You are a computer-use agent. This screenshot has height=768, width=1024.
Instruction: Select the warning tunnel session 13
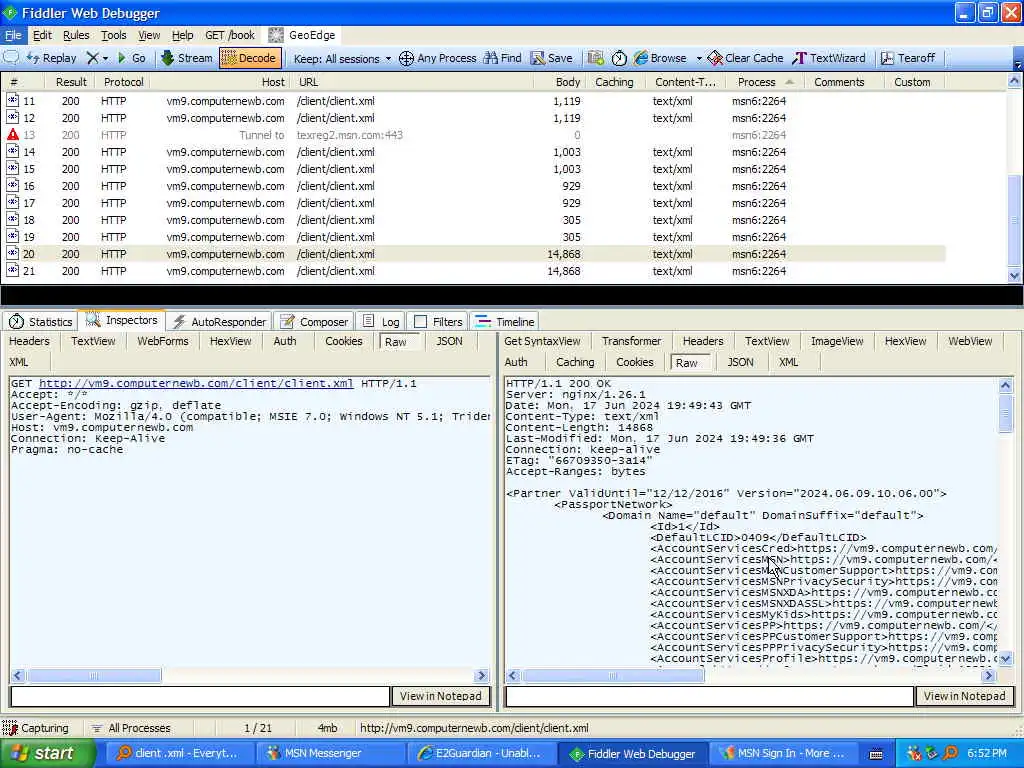pyautogui.click(x=473, y=135)
